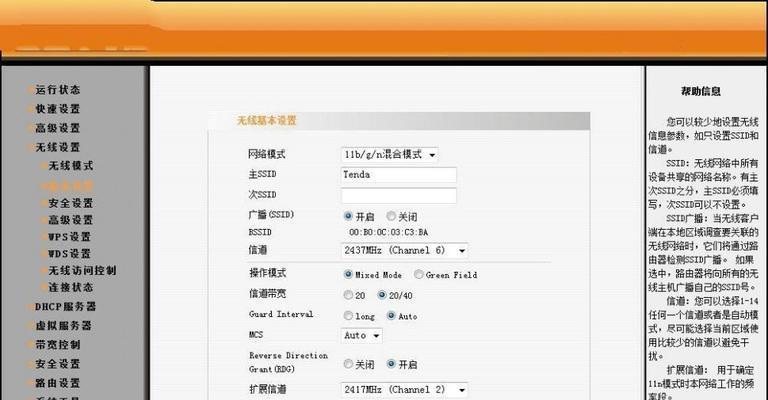Click the 帮助信息 heading
Image resolution: width=768 pixels, height=400 pixels.
click(x=700, y=91)
